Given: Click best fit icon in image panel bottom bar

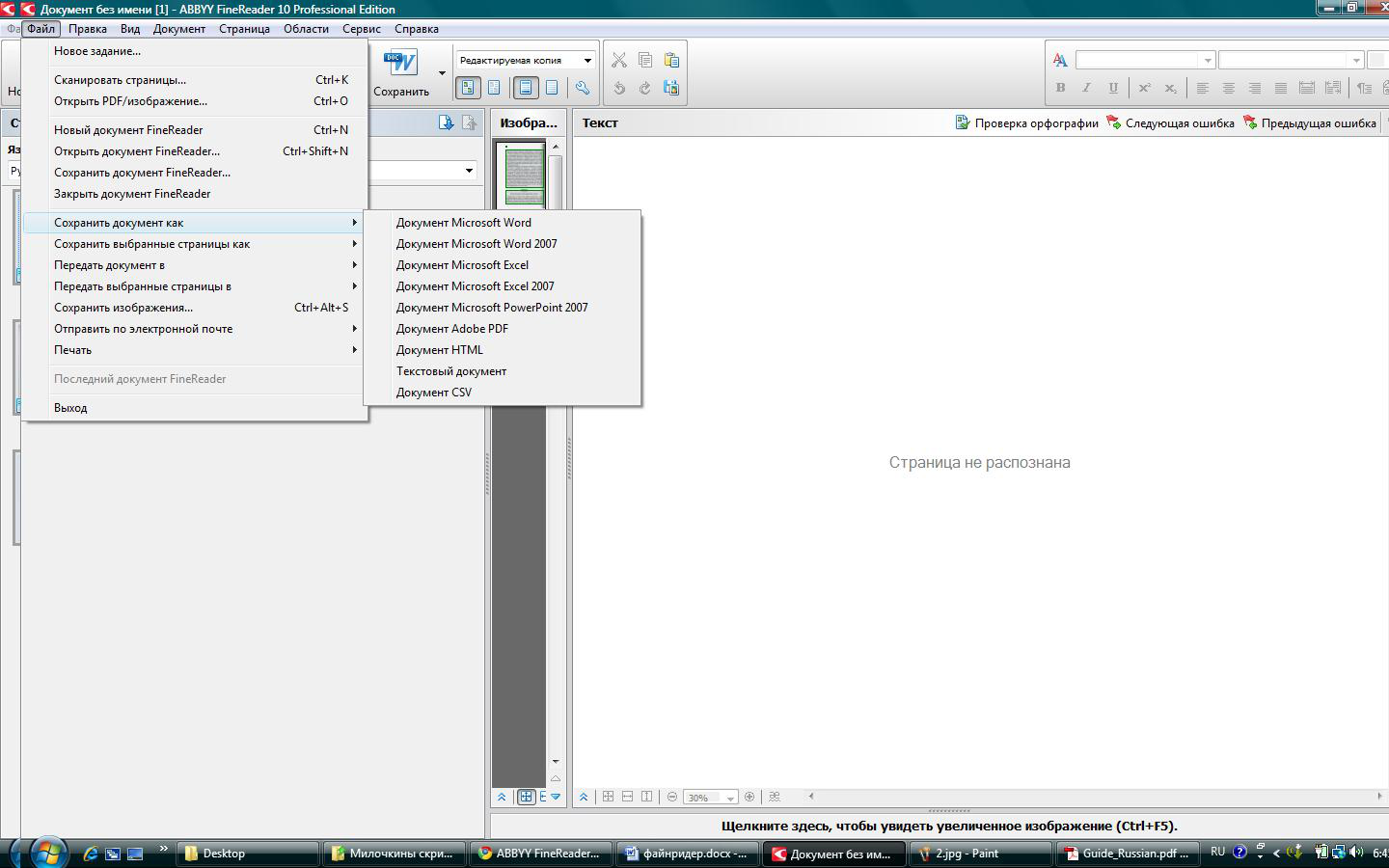Looking at the screenshot, I should click(x=526, y=797).
